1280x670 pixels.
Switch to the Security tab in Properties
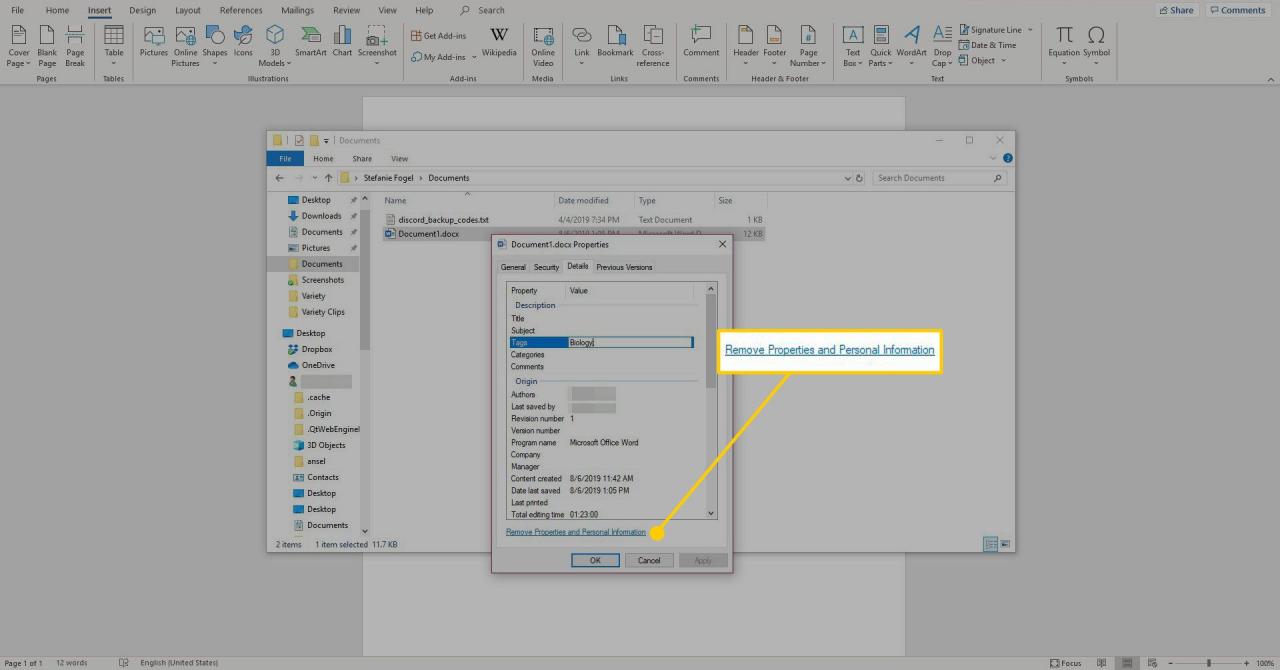click(546, 267)
